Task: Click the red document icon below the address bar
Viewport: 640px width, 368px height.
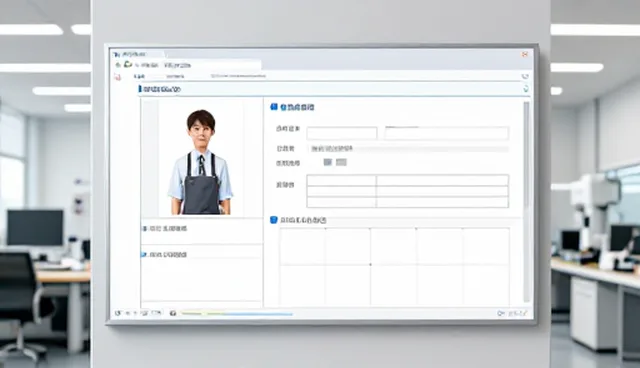Action: [118, 77]
